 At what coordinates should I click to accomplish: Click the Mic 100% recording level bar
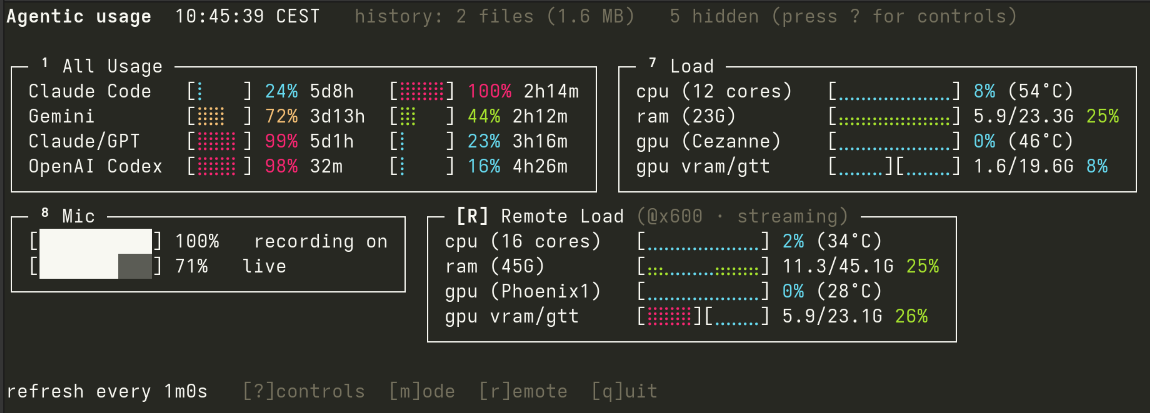(95, 241)
